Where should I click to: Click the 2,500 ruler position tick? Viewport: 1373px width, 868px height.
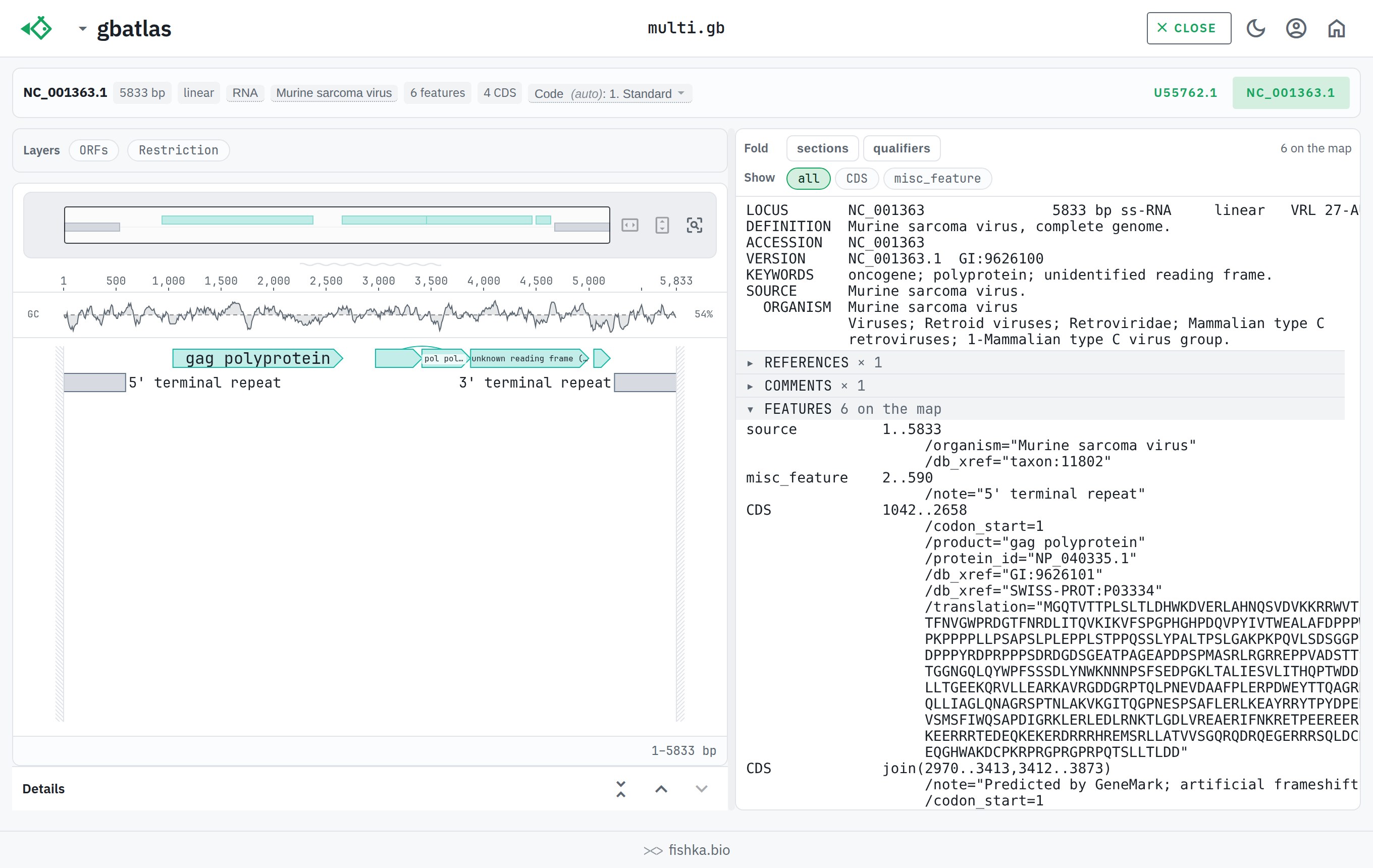pyautogui.click(x=326, y=282)
